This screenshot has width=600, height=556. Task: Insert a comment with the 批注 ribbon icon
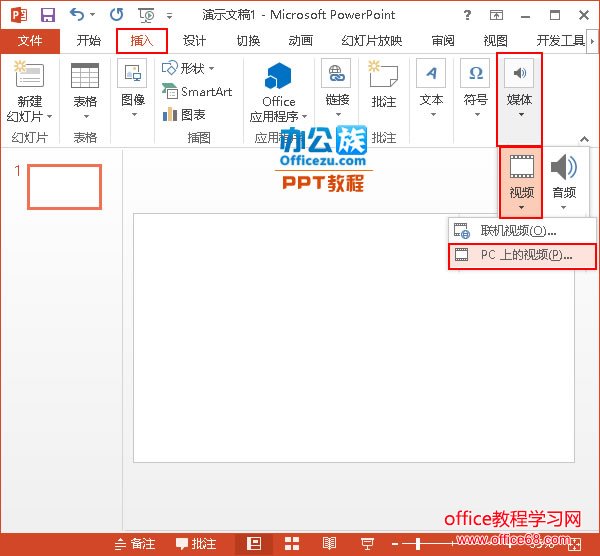click(x=384, y=77)
